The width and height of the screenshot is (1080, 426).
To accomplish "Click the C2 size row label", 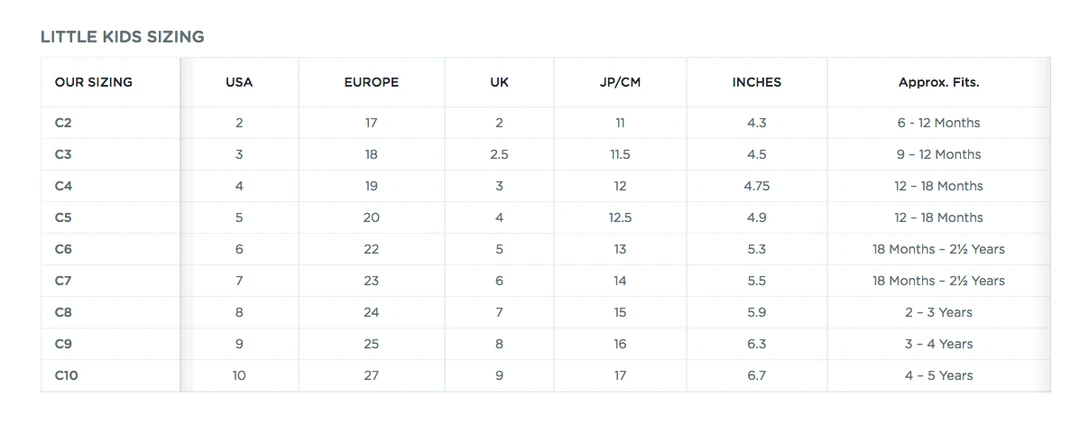I will (x=63, y=123).
